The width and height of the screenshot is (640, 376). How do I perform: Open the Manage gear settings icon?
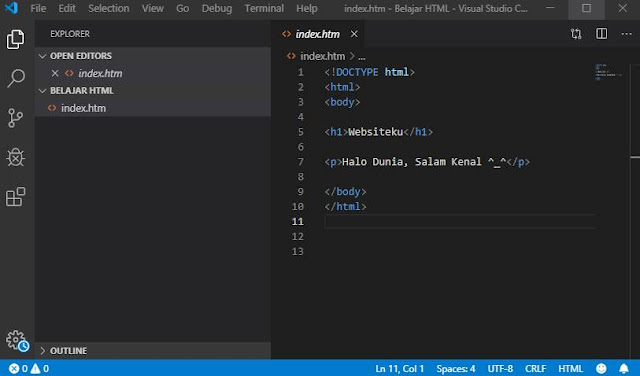click(x=16, y=340)
